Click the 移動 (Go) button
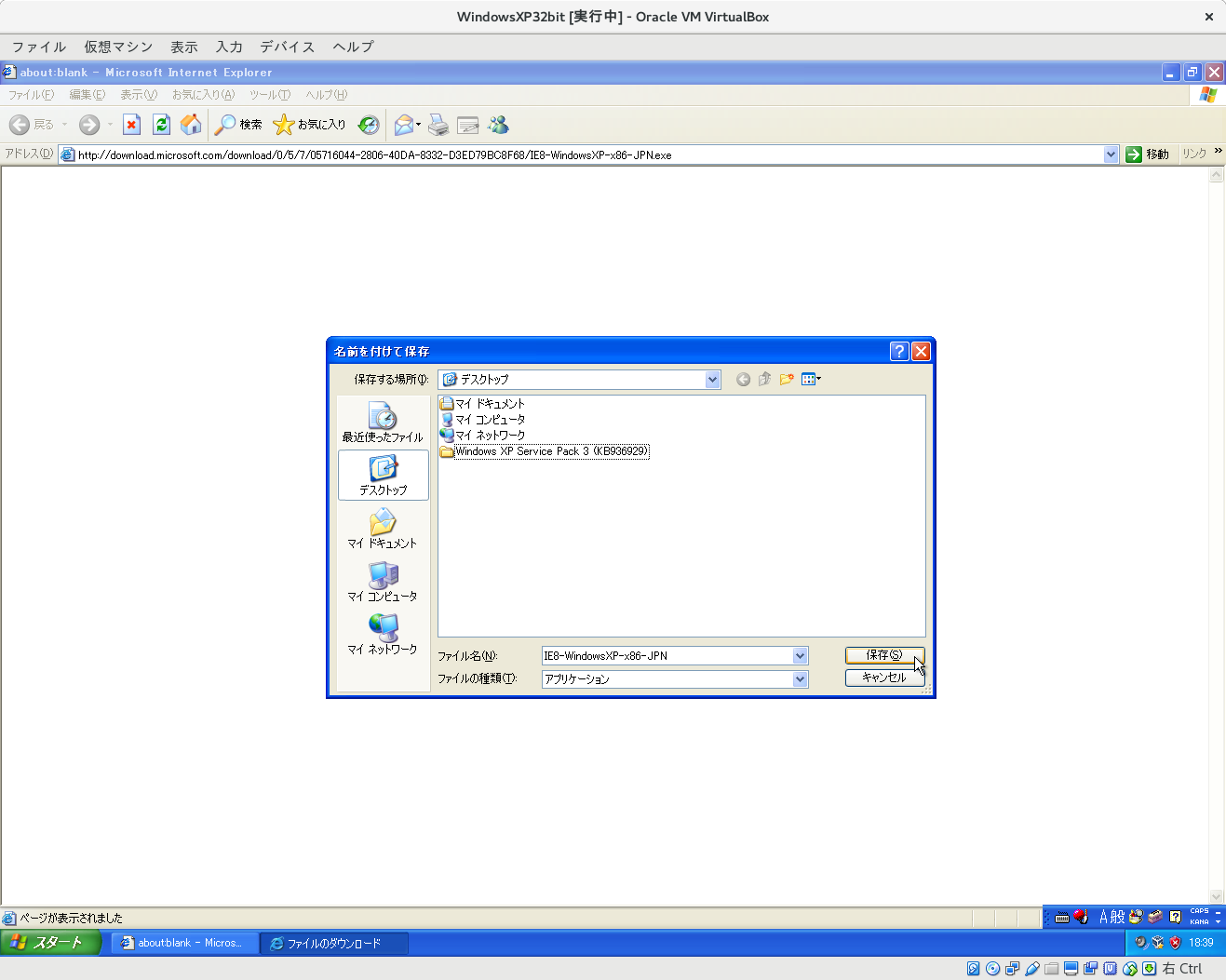1226x980 pixels. tap(1147, 154)
